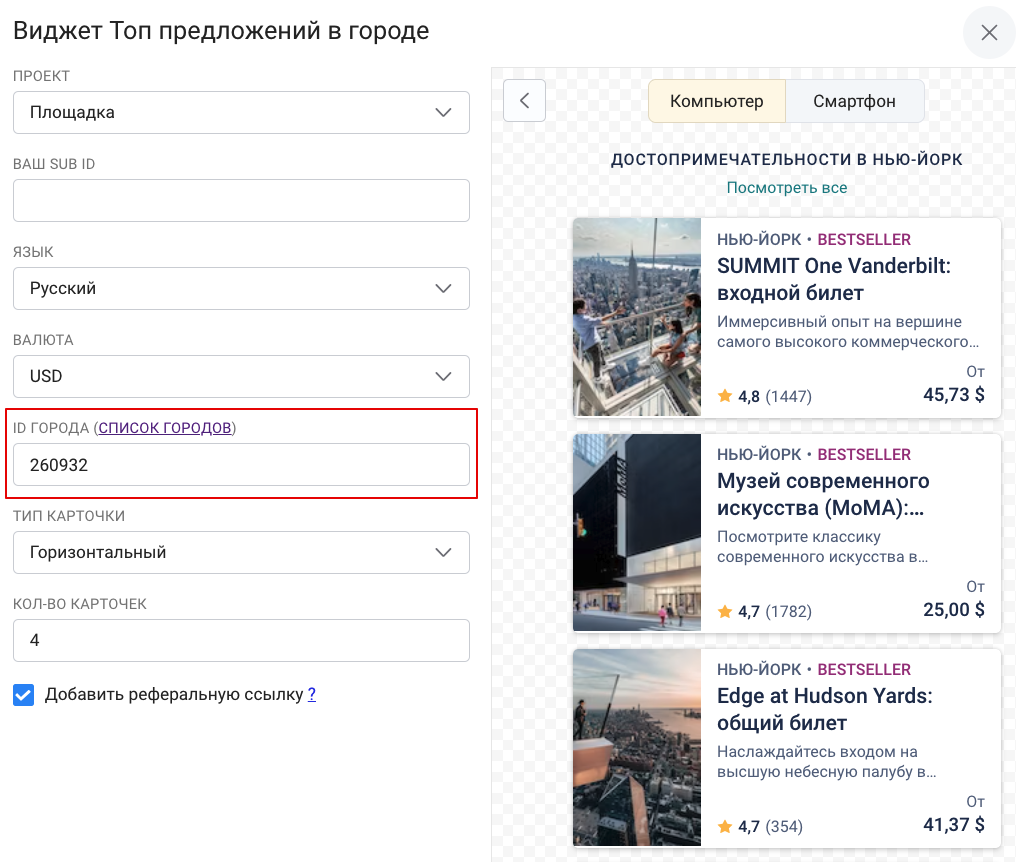Expand the Язык dropdown showing Русский

(x=241, y=288)
